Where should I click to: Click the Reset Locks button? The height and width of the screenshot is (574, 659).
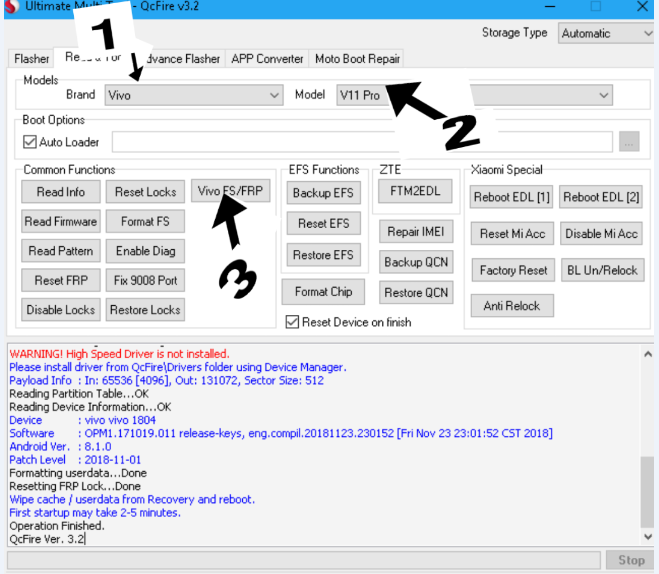tap(145, 192)
